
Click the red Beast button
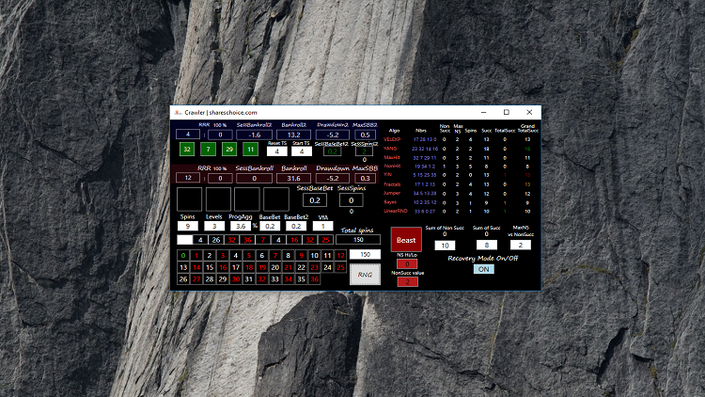click(406, 240)
